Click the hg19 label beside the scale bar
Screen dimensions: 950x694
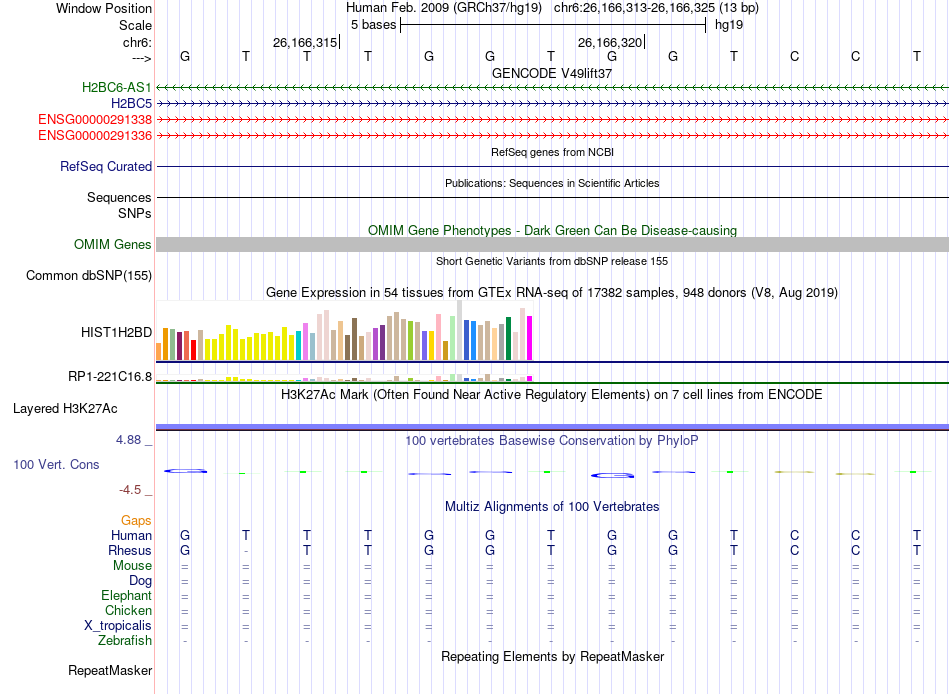728,25
